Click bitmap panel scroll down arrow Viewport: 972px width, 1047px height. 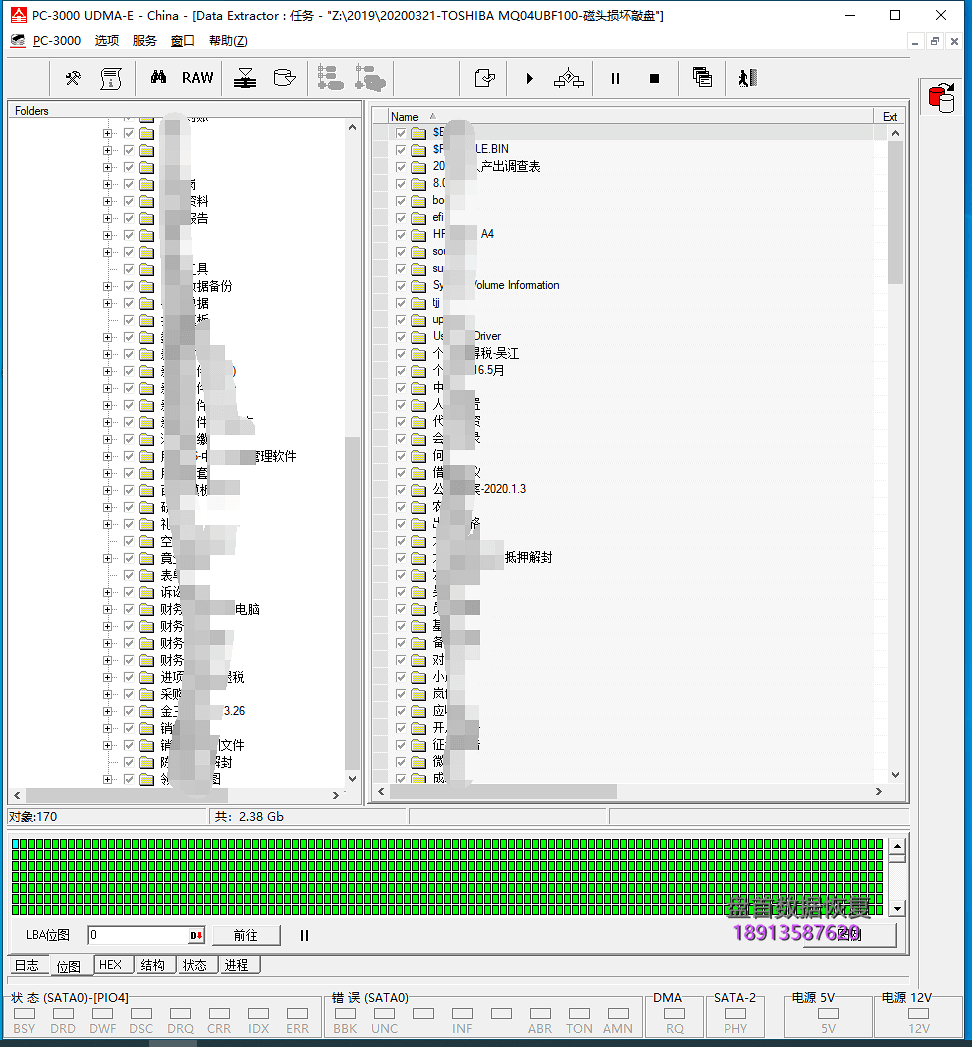(897, 909)
